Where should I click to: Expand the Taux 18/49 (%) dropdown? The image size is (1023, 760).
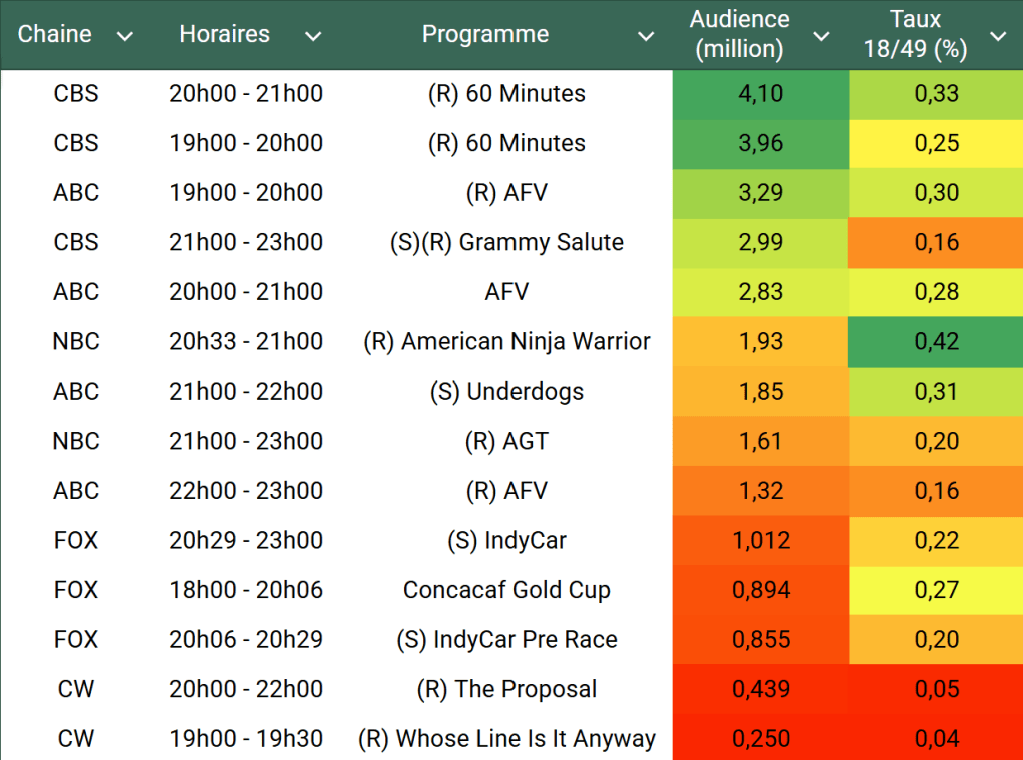coord(998,36)
